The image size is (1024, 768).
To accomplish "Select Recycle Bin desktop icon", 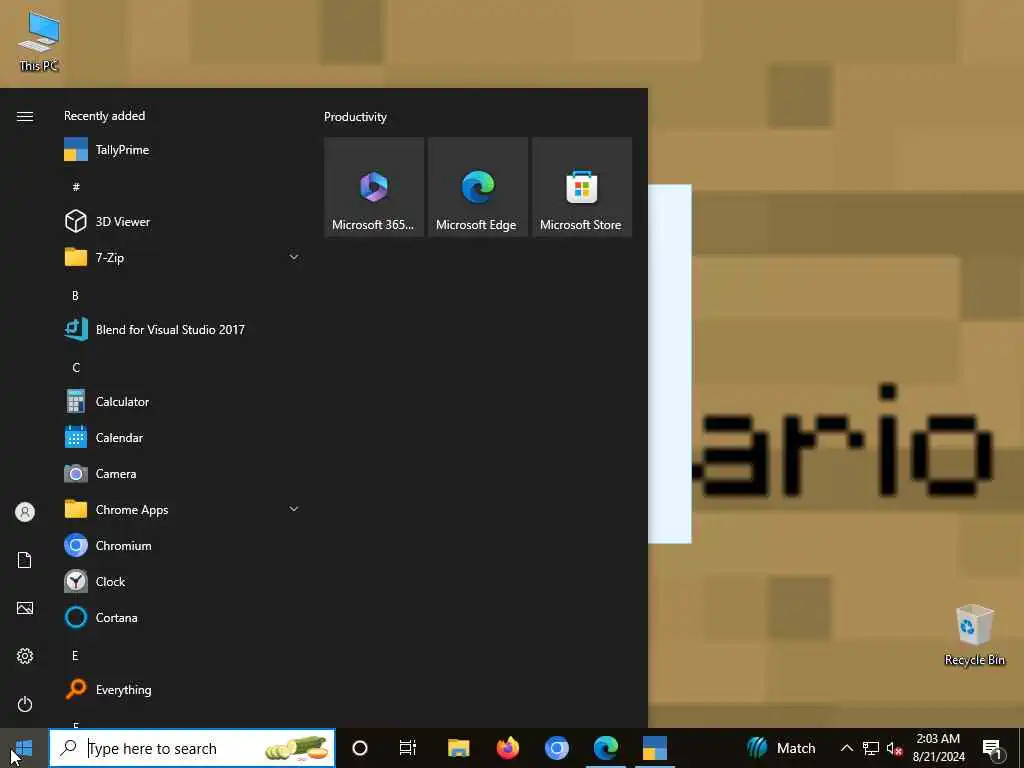I will pyautogui.click(x=974, y=635).
